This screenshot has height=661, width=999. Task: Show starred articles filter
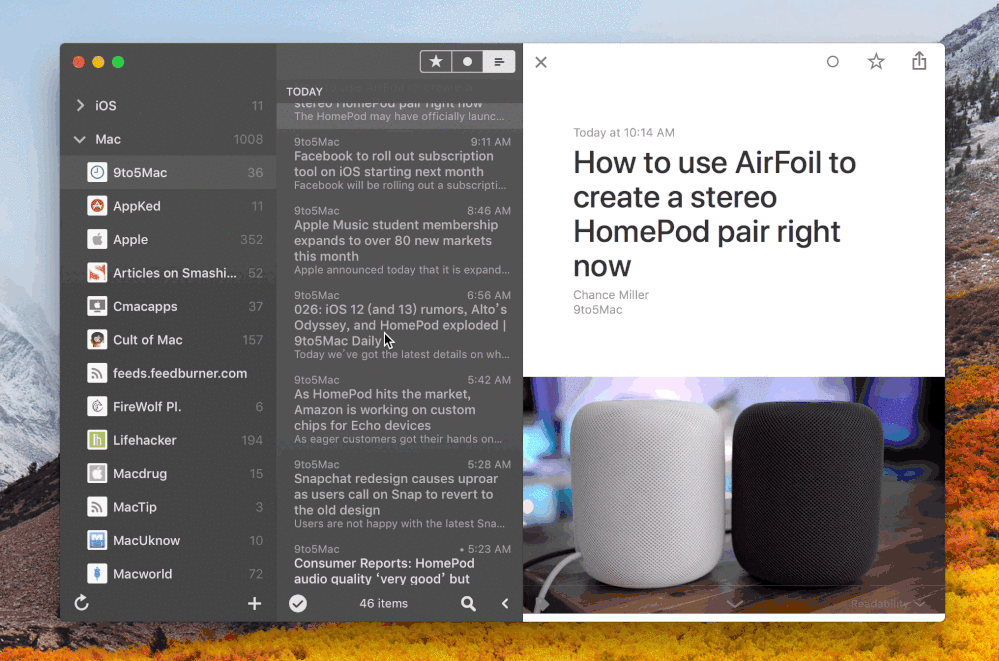436,62
